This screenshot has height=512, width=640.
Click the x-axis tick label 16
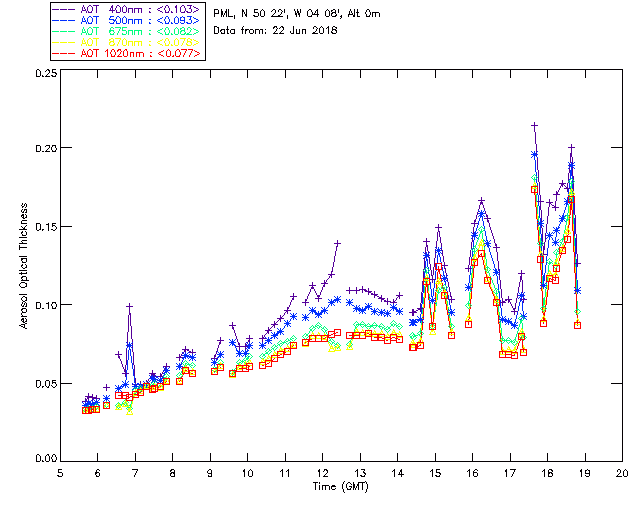click(x=473, y=473)
